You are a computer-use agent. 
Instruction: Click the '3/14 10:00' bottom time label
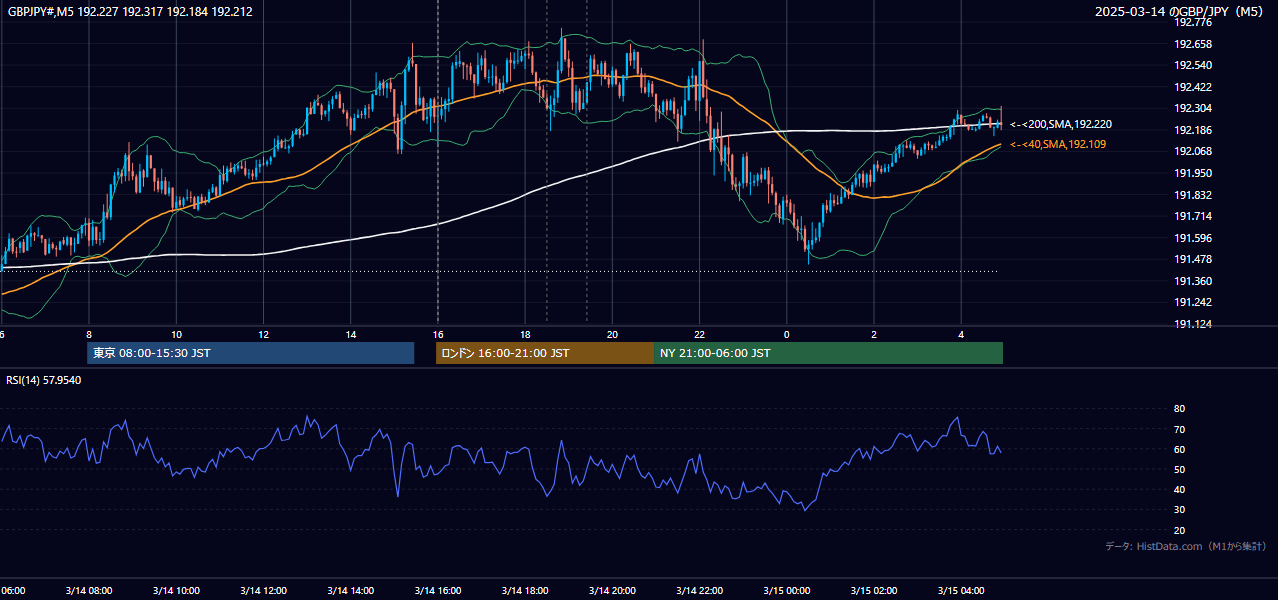point(177,591)
